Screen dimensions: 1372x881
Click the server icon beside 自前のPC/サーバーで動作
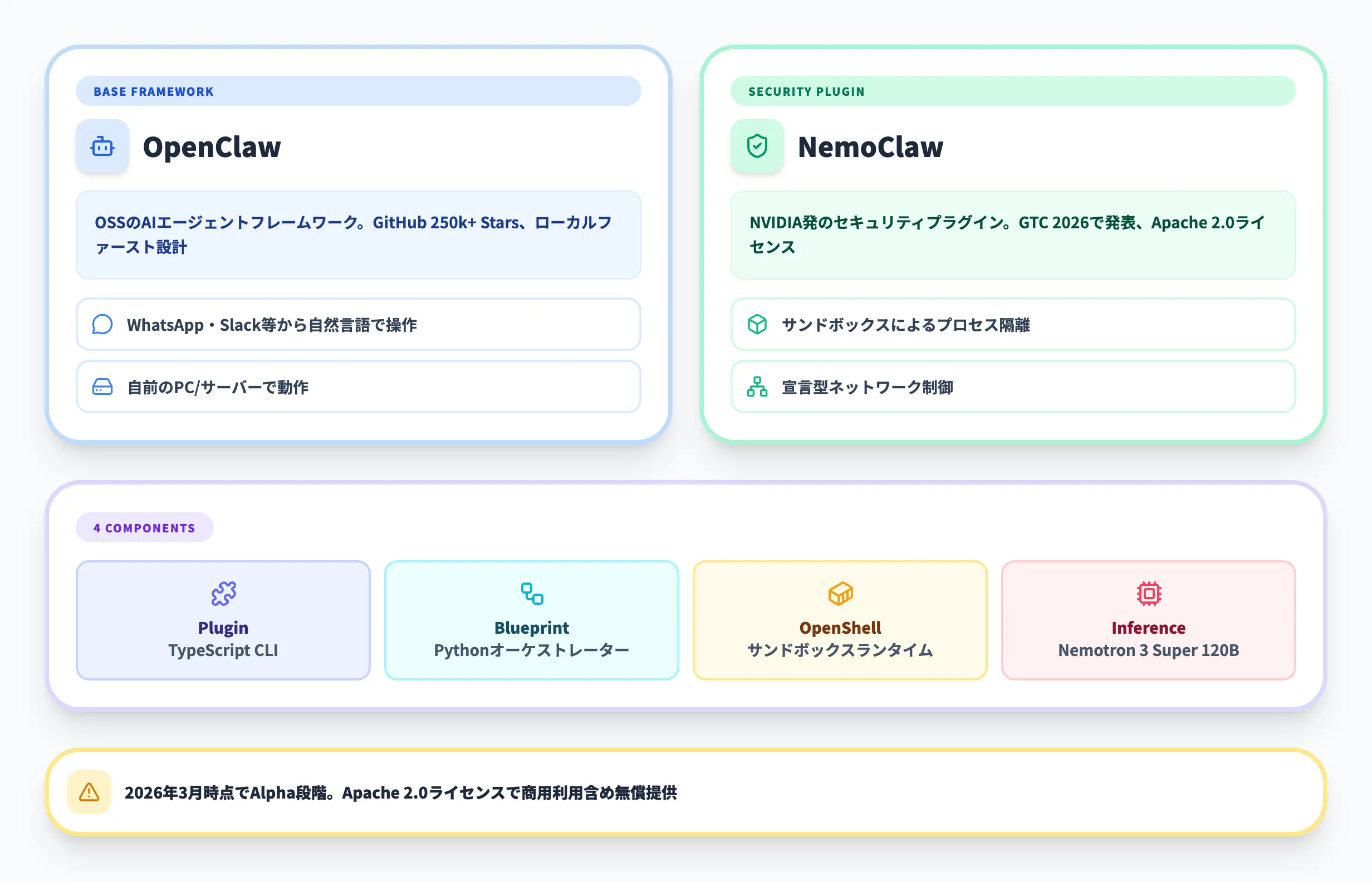[103, 386]
